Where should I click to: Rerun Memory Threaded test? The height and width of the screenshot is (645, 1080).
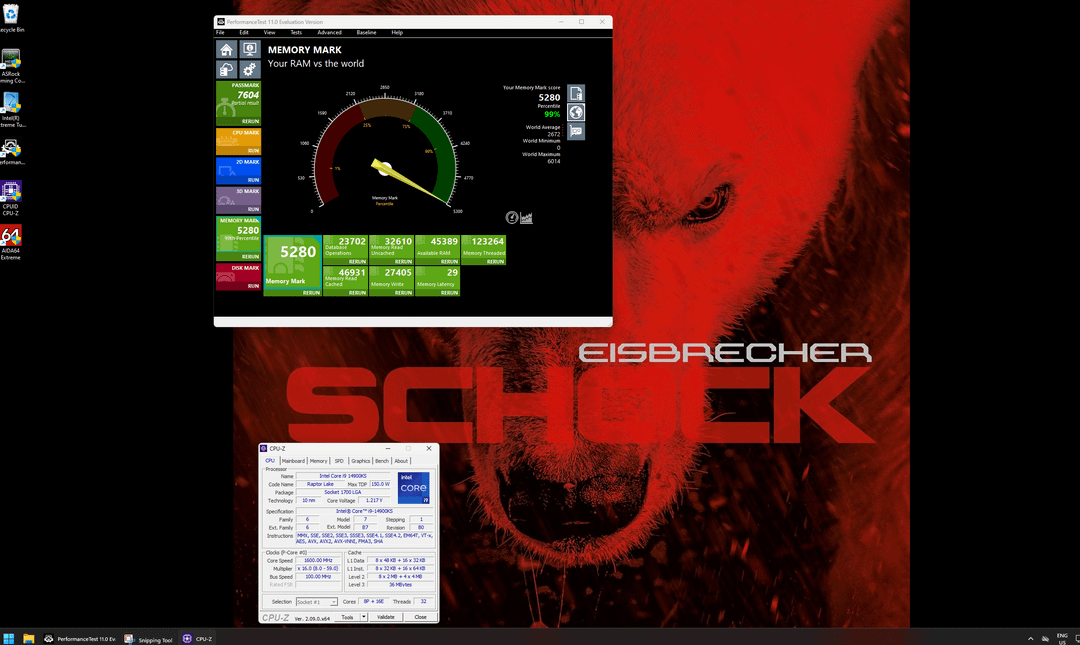point(495,262)
